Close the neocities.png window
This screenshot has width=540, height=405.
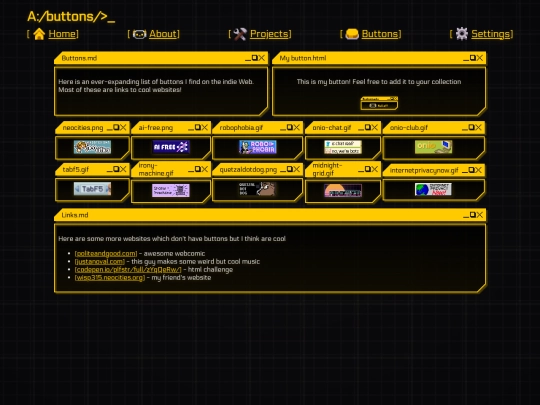123,127
